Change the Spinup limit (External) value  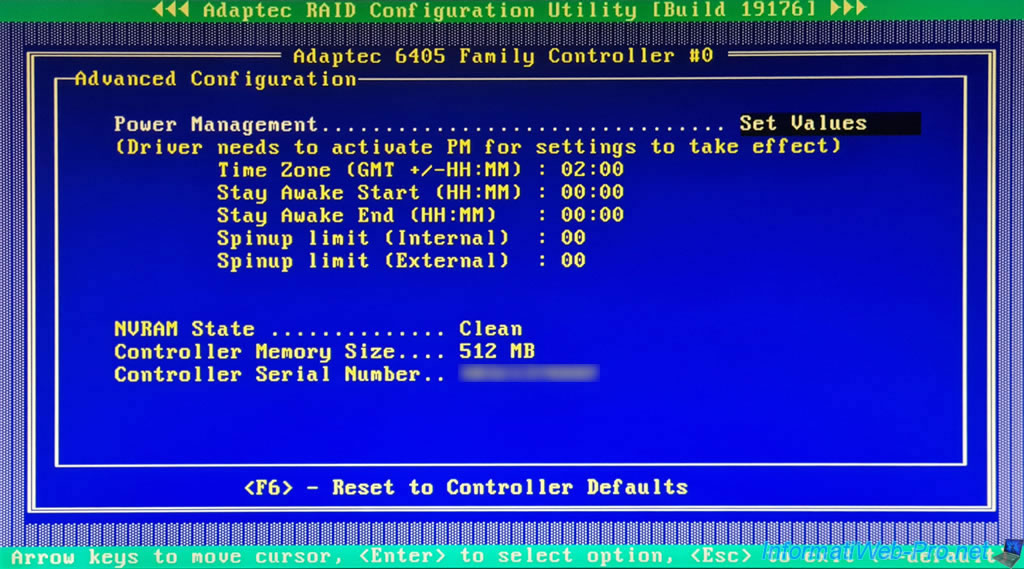(573, 261)
